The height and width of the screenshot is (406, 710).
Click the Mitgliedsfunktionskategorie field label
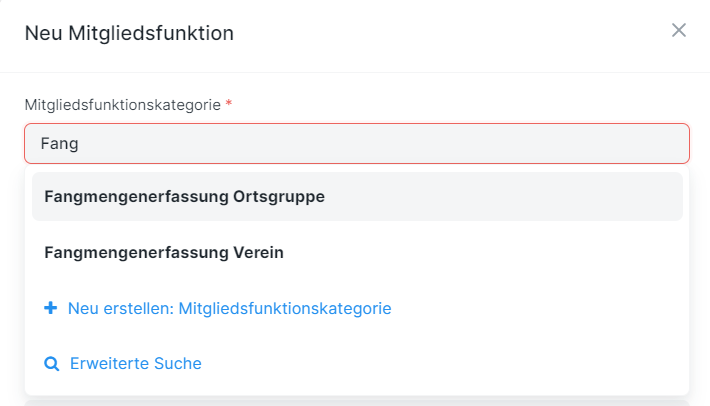(122, 104)
